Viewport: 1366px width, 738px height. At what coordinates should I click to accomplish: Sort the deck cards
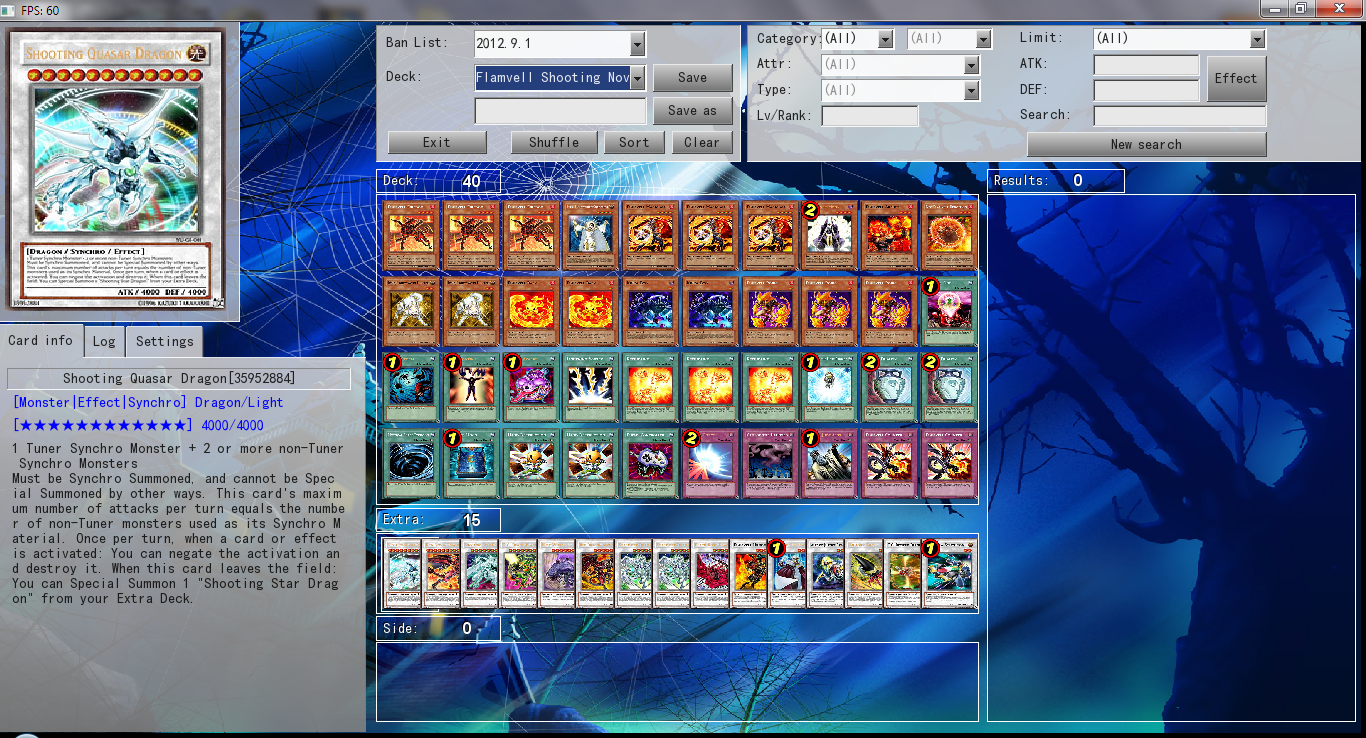[x=634, y=143]
